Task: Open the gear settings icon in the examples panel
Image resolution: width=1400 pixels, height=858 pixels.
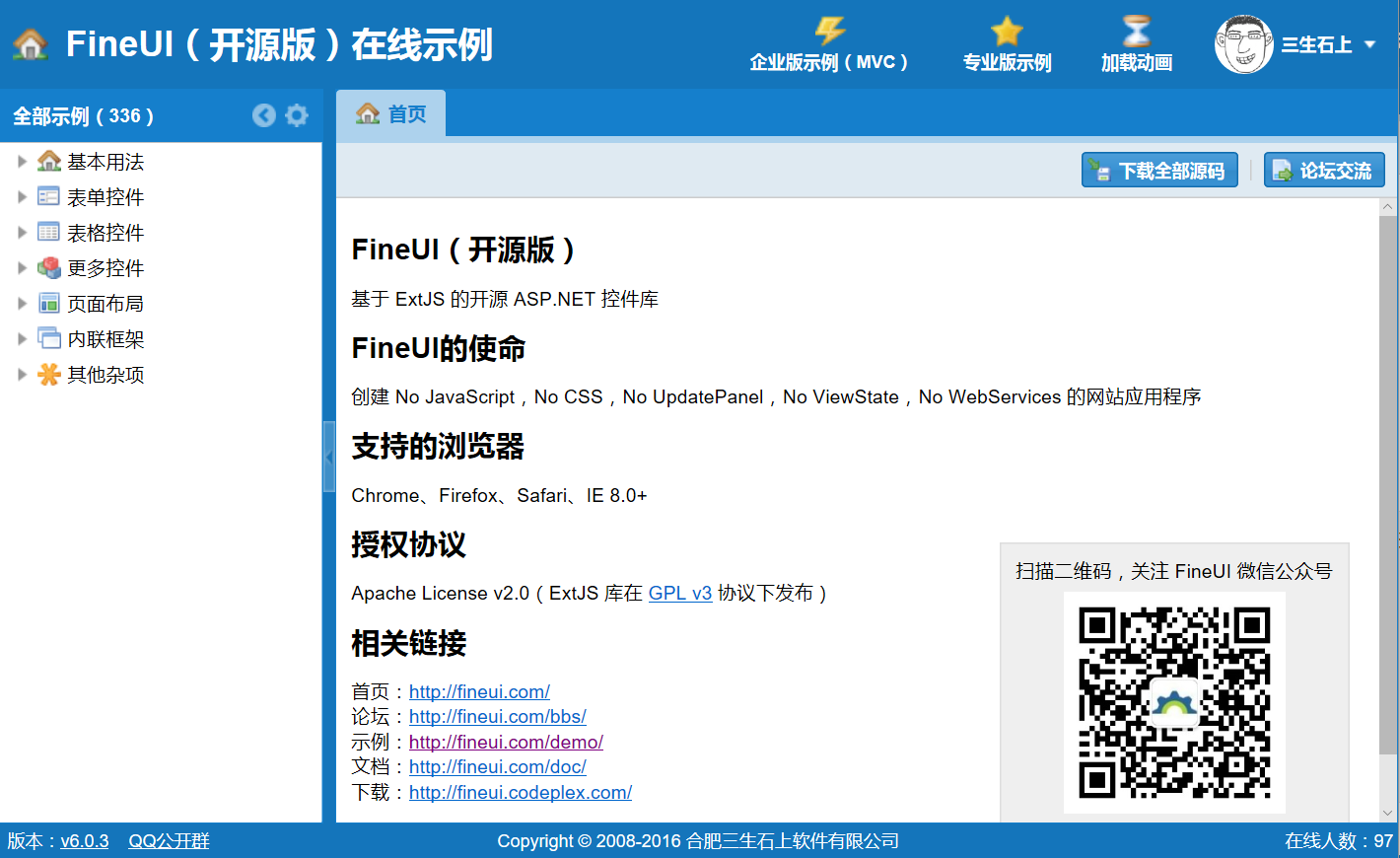Action: coord(297,115)
